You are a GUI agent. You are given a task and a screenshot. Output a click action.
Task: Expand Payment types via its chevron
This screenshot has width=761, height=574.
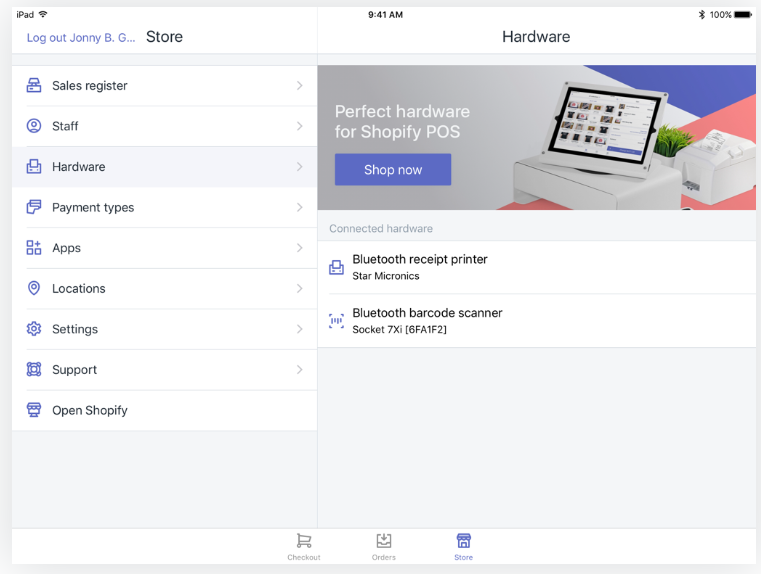tap(299, 207)
